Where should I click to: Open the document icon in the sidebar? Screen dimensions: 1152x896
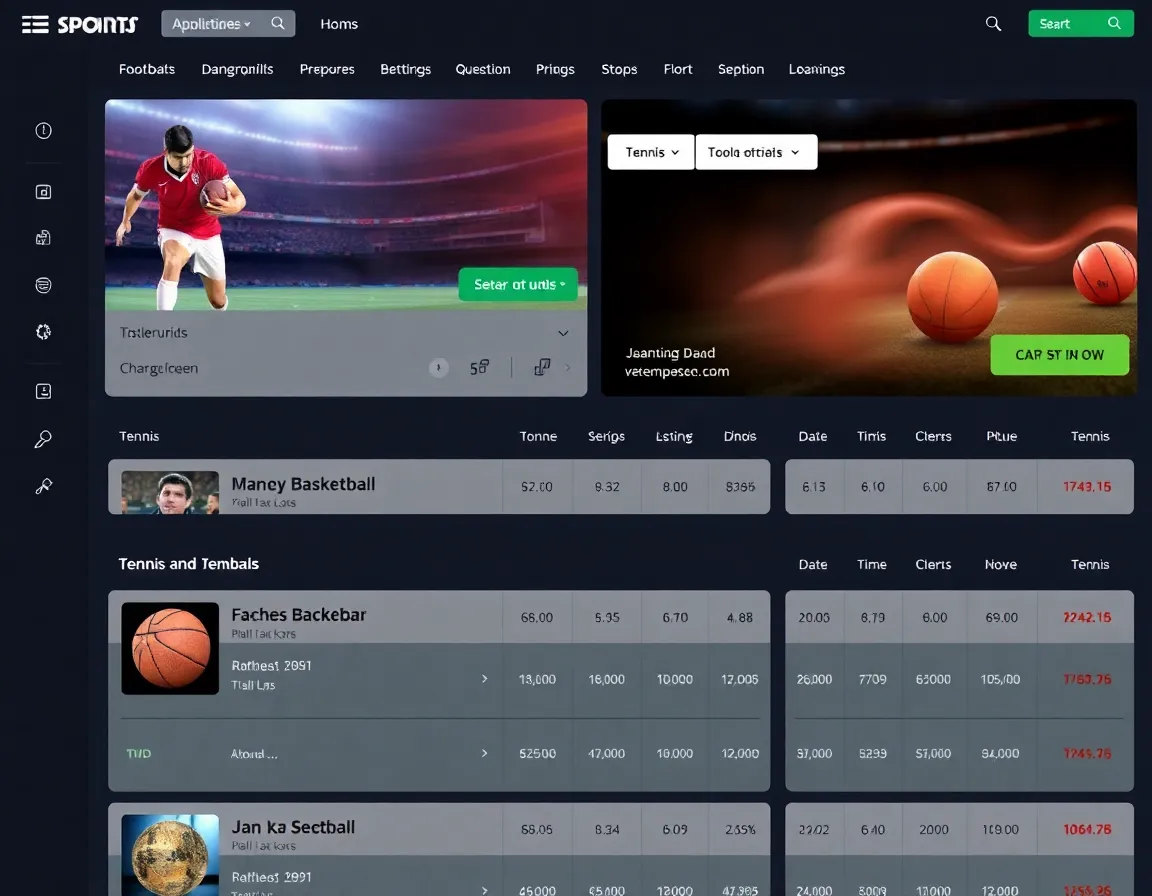42,237
